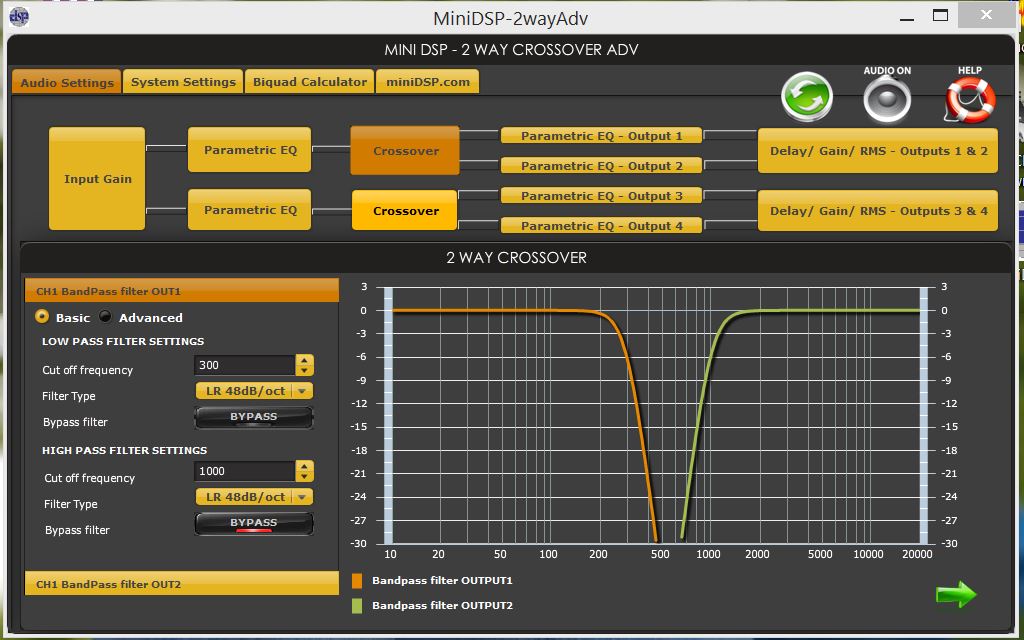Click the low pass cut off frequency field showing 300
This screenshot has height=640, width=1024.
click(245, 365)
